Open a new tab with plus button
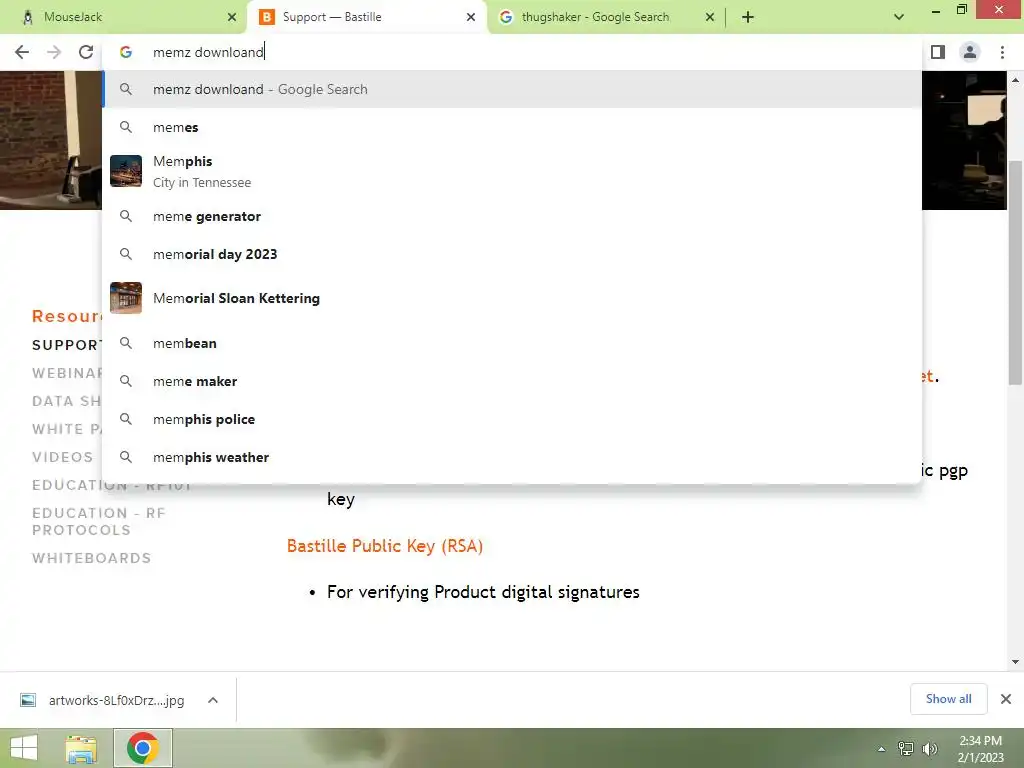The height and width of the screenshot is (768, 1024). [x=748, y=17]
